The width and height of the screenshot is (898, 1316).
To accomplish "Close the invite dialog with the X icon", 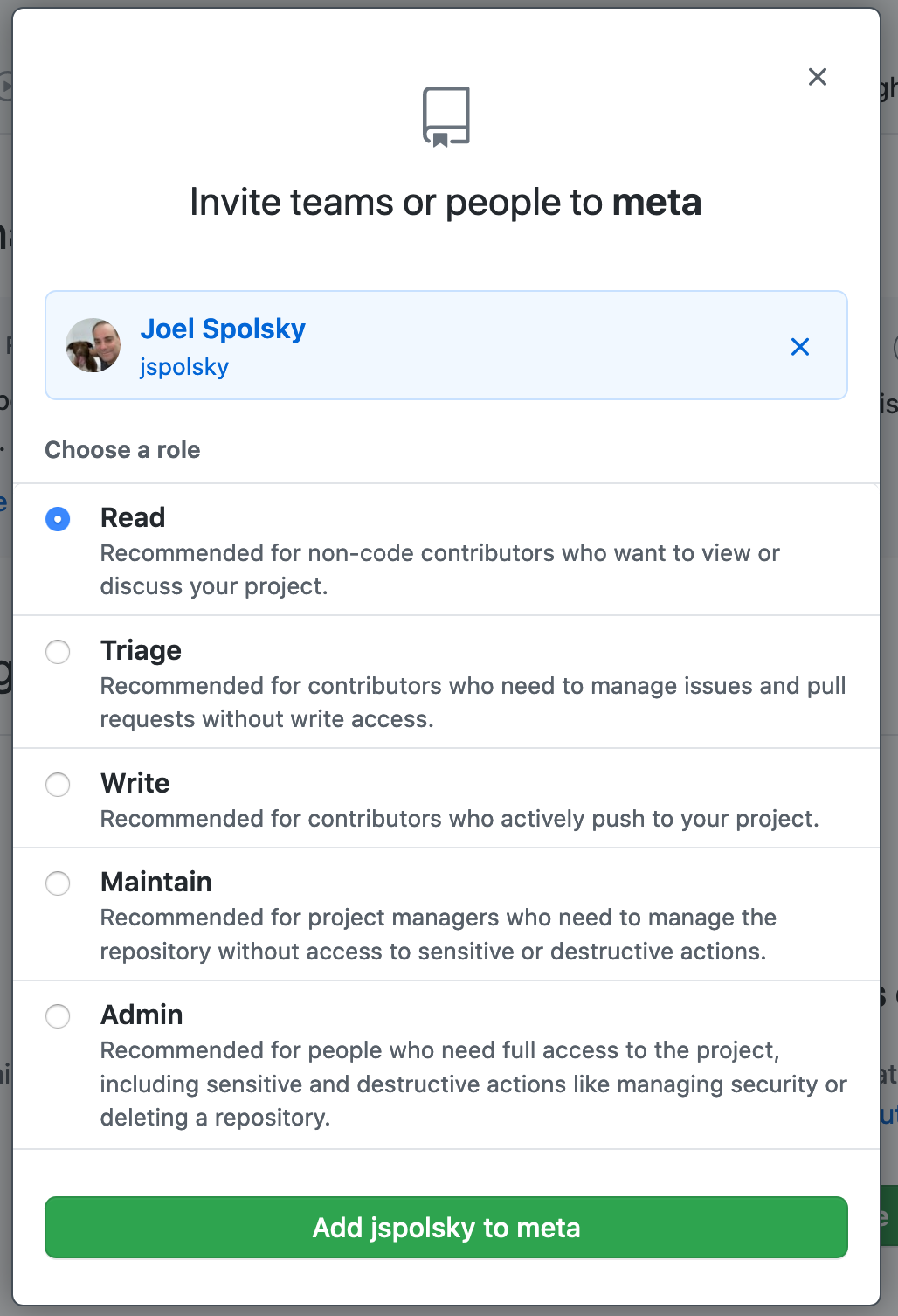I will tap(818, 77).
